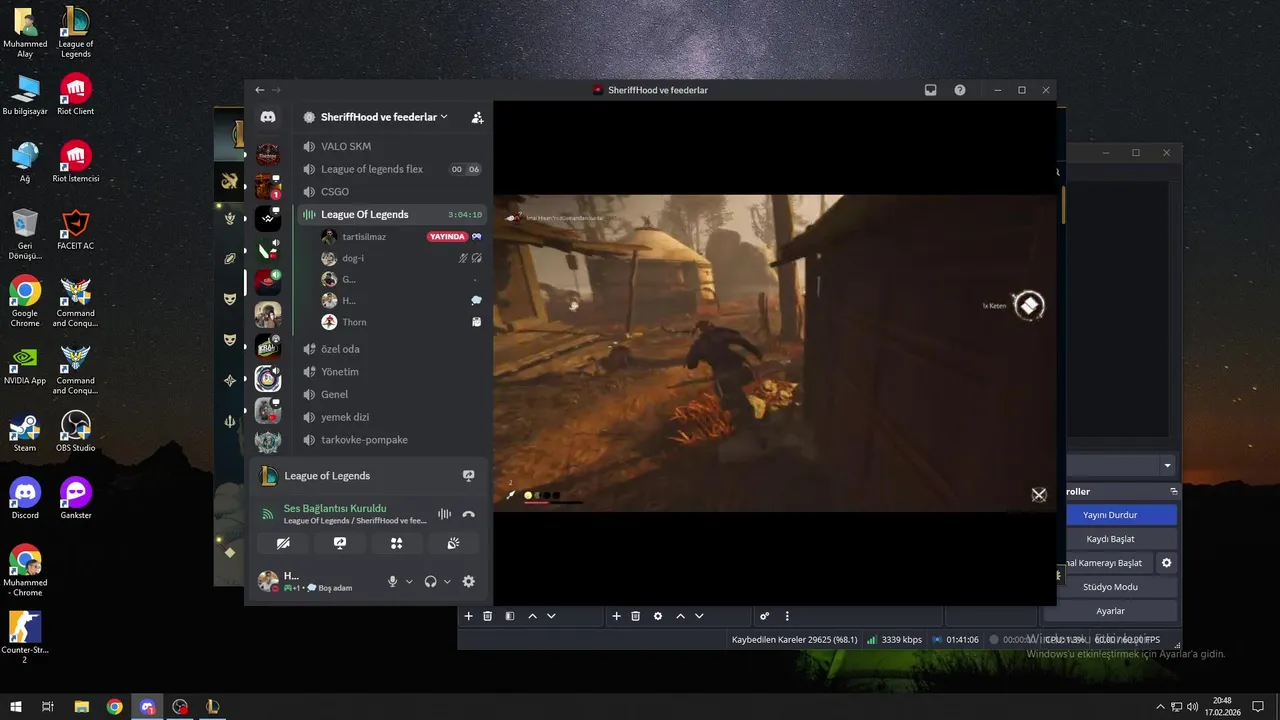Open Steam desktop shortcut
1280x720 pixels.
pyautogui.click(x=25, y=432)
